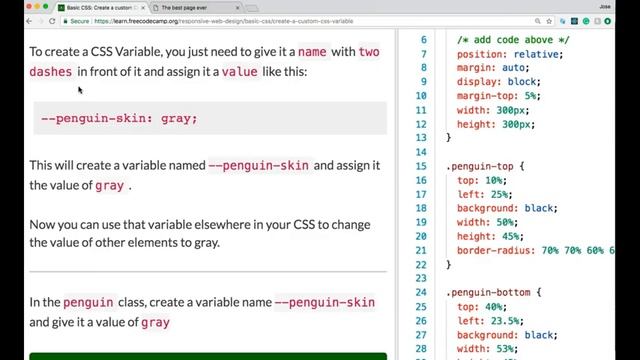This screenshot has height=360, width=640.
Task: Click the top: 40%; line
Action: 482,307
